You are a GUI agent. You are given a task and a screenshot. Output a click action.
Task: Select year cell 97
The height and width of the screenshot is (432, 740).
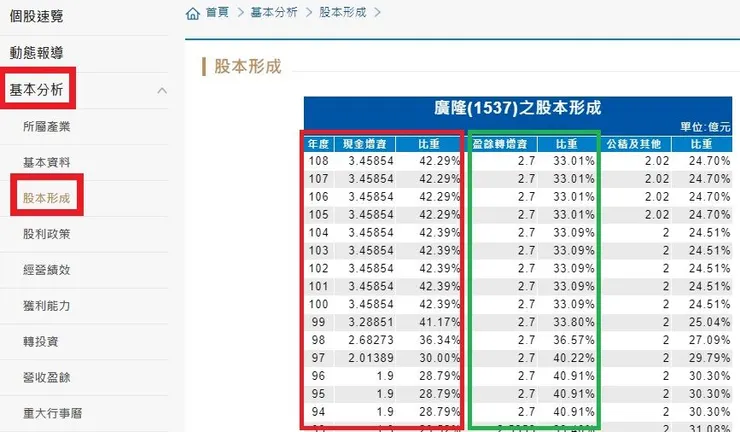click(319, 358)
